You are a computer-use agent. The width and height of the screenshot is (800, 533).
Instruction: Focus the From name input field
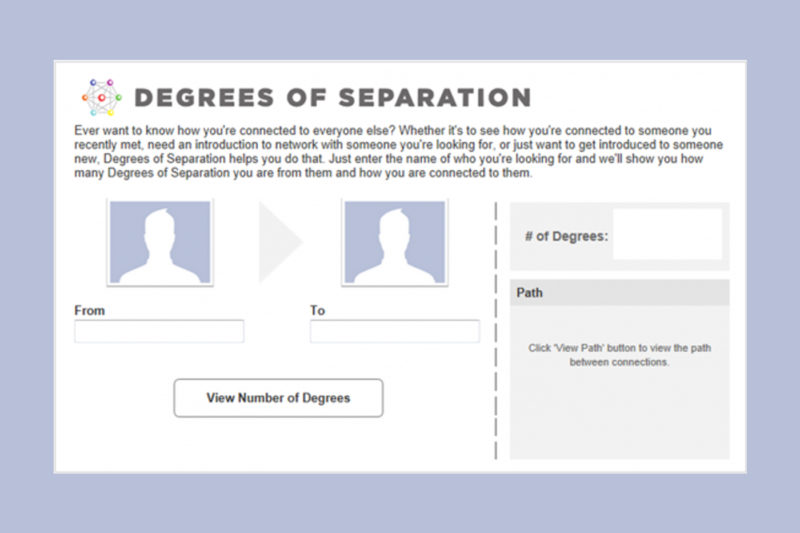point(159,331)
